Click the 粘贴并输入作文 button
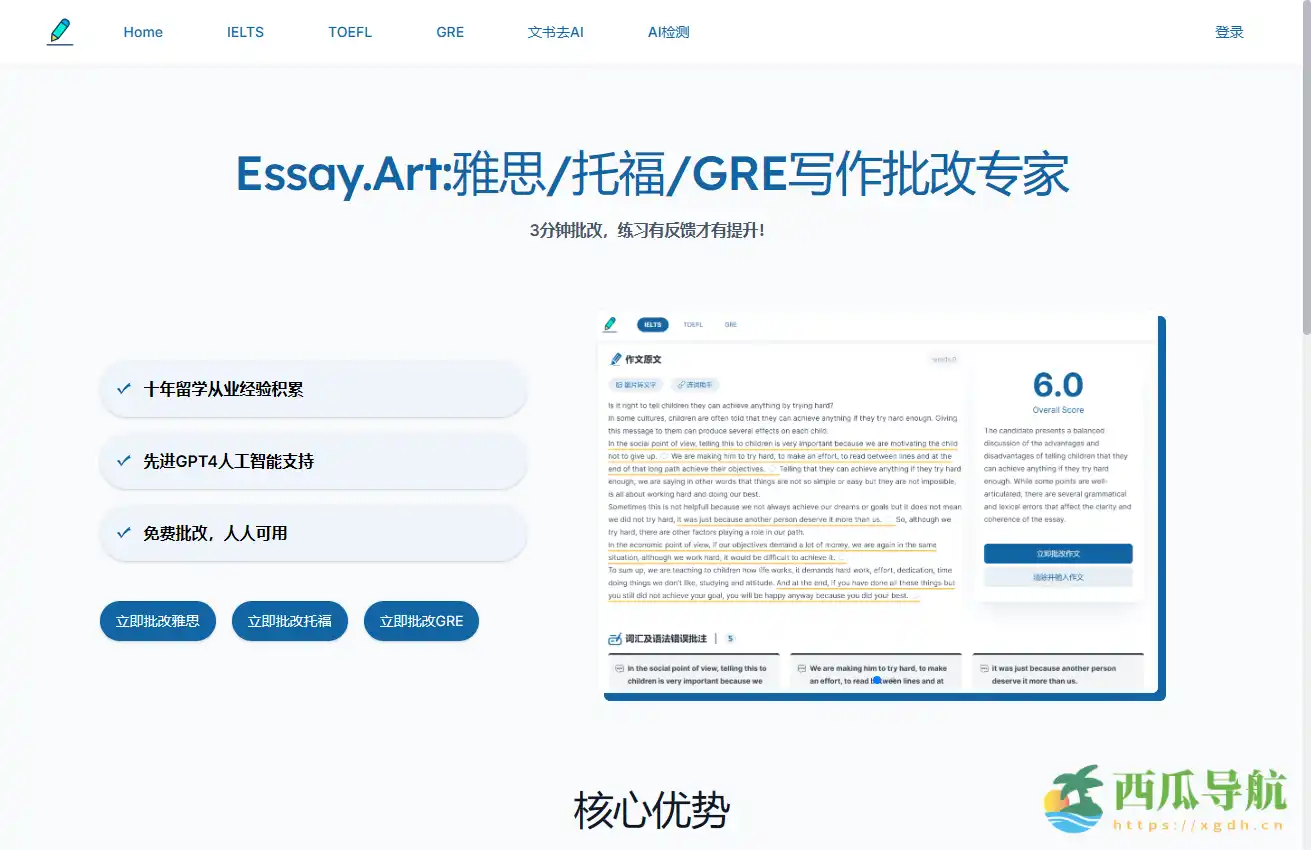Image resolution: width=1311 pixels, height=850 pixels. tap(1057, 575)
